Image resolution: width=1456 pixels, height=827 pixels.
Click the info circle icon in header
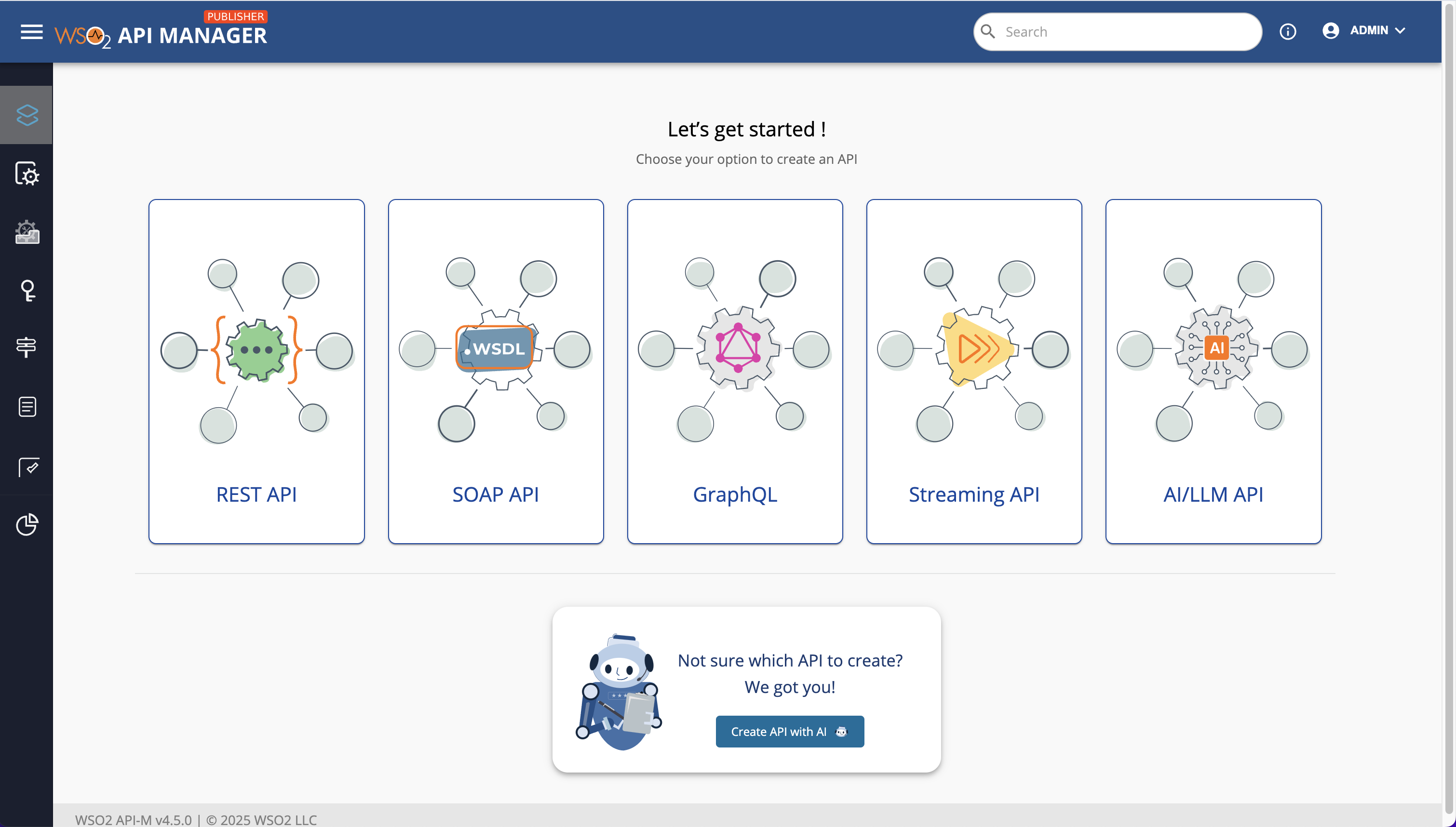pos(1287,32)
